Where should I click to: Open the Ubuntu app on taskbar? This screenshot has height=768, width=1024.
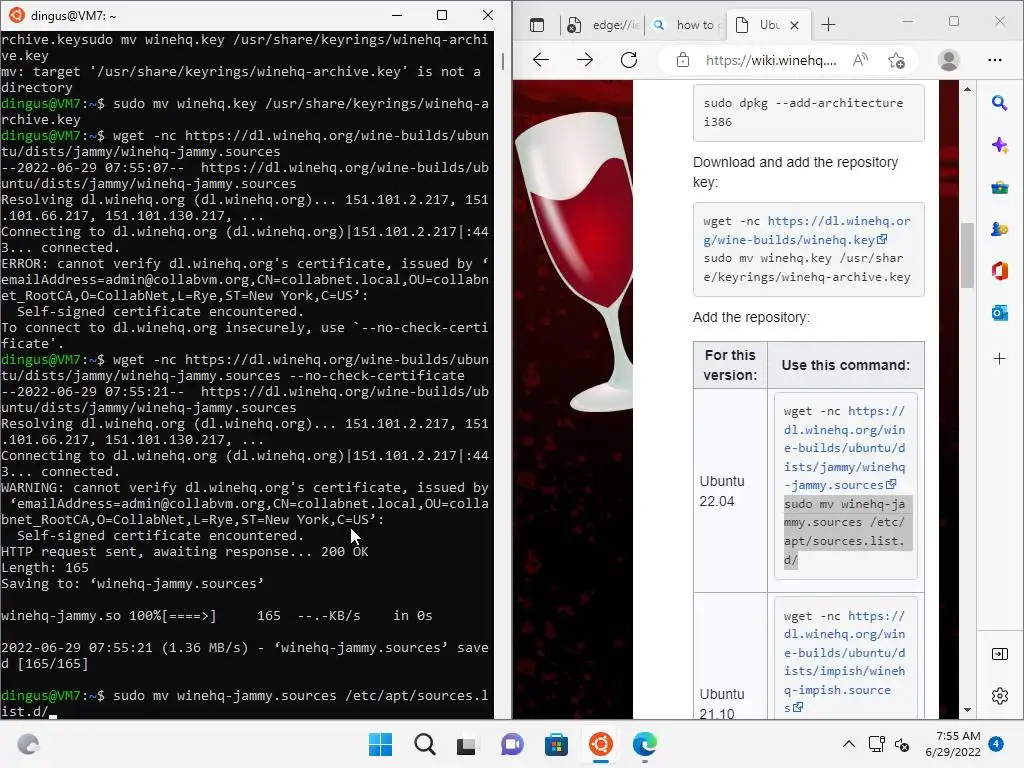[x=601, y=744]
